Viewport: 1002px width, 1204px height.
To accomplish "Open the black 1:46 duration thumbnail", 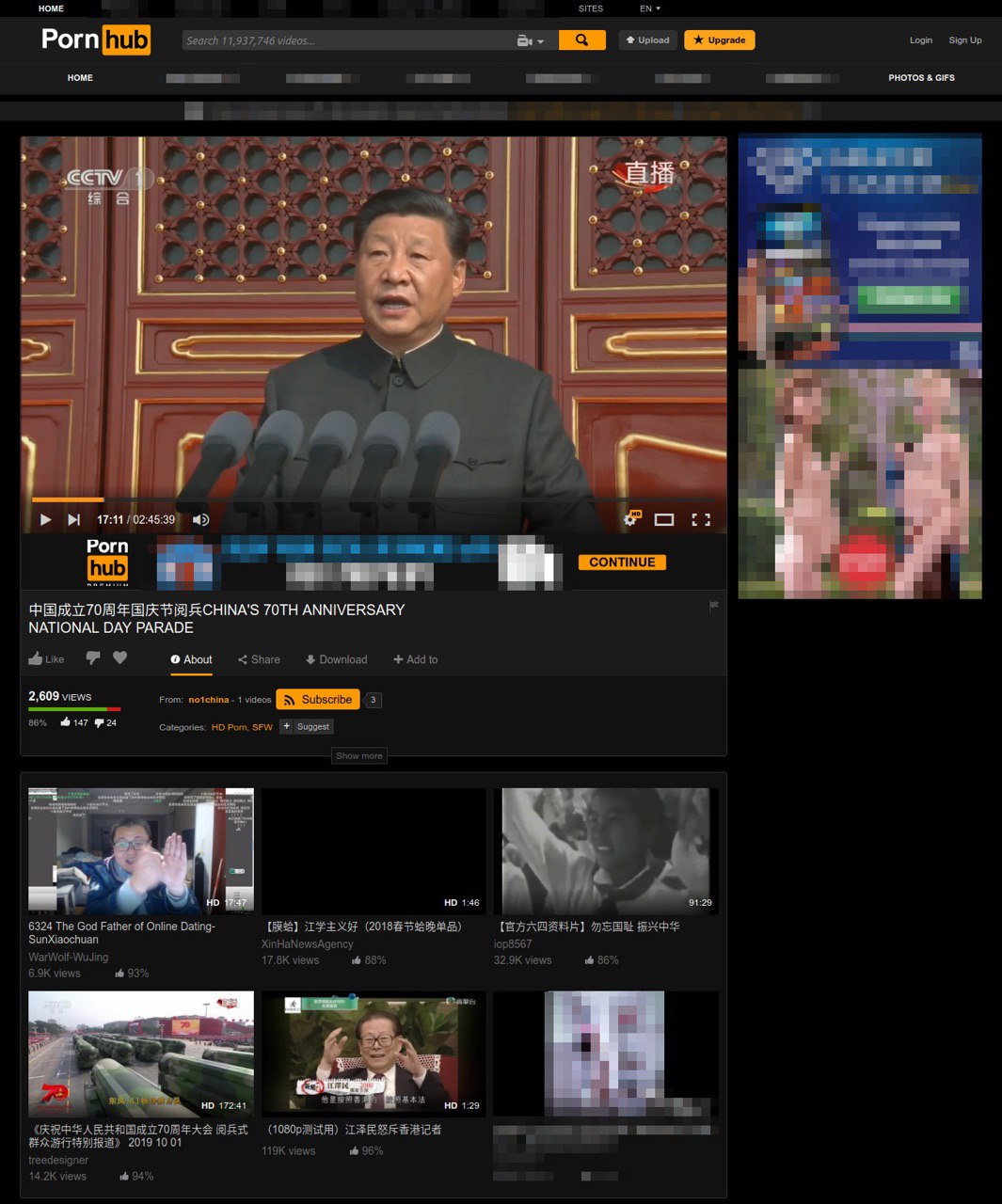I will [x=374, y=851].
